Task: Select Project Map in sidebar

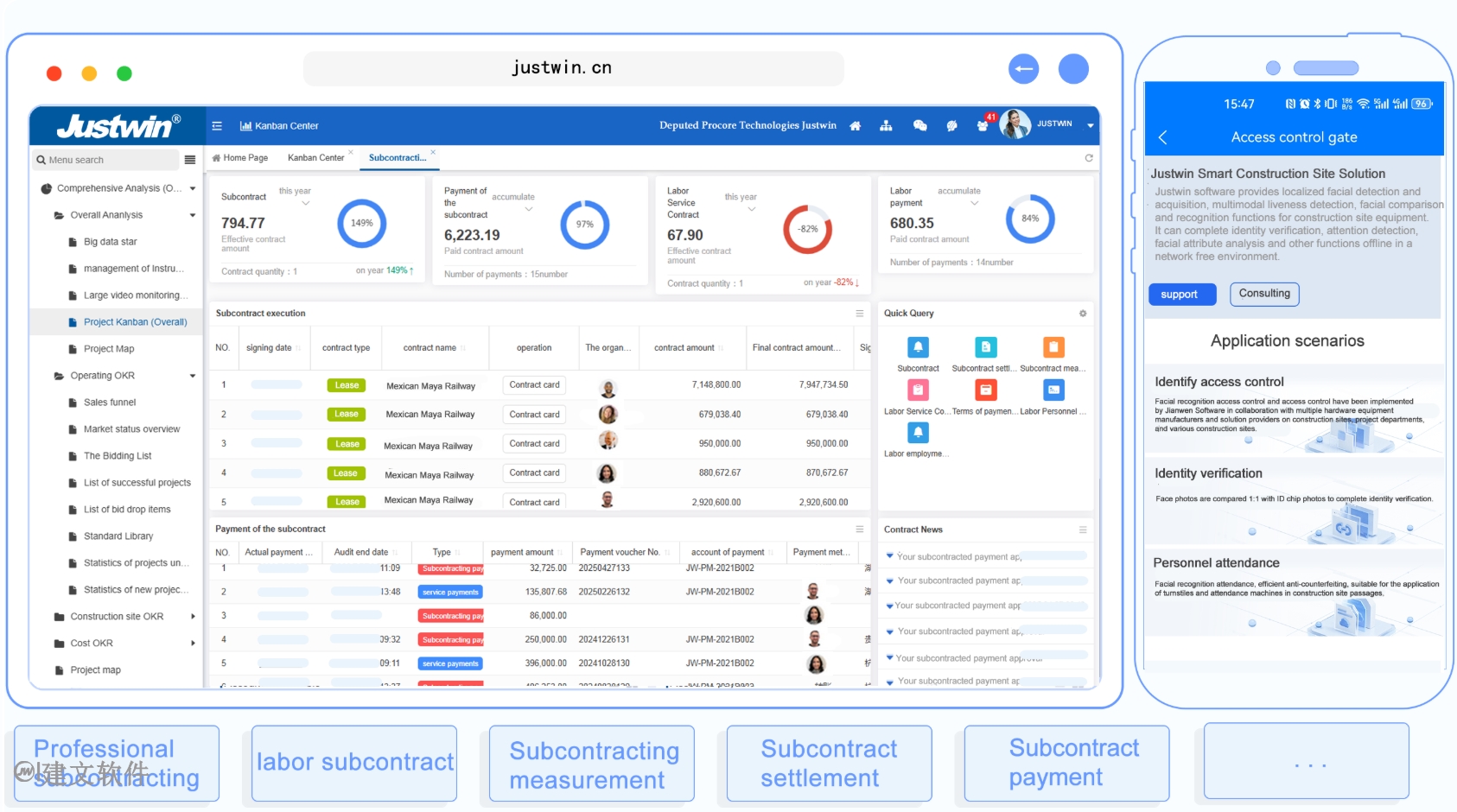Action: coord(109,349)
